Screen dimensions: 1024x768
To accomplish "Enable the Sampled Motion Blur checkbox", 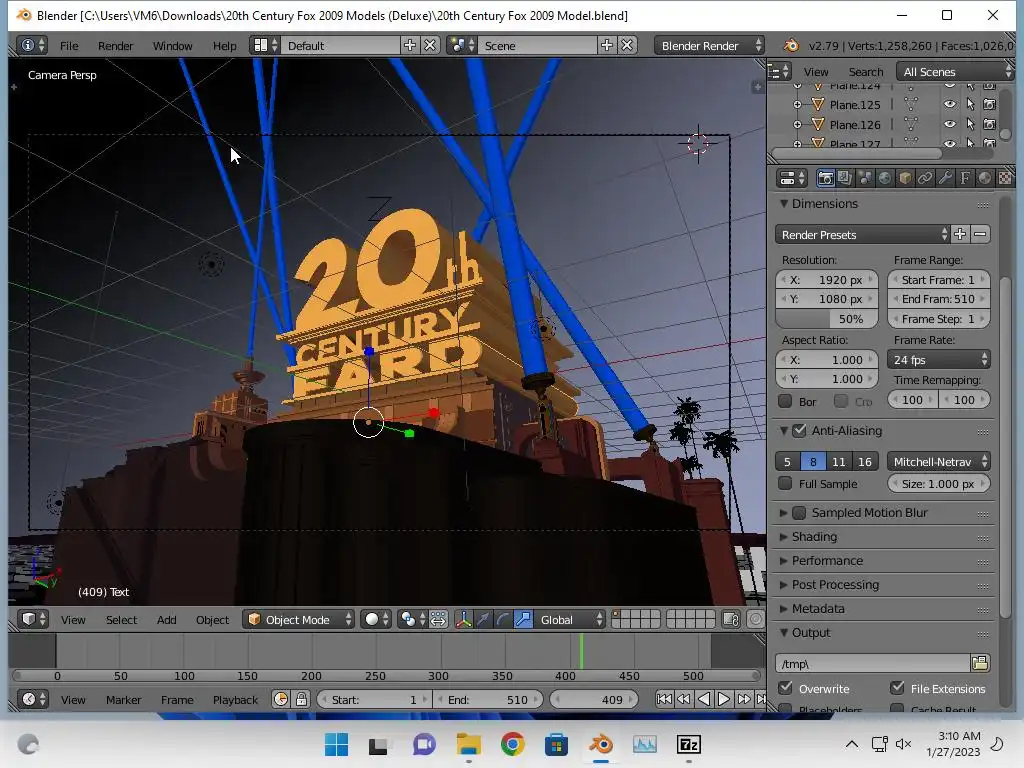I will [799, 513].
